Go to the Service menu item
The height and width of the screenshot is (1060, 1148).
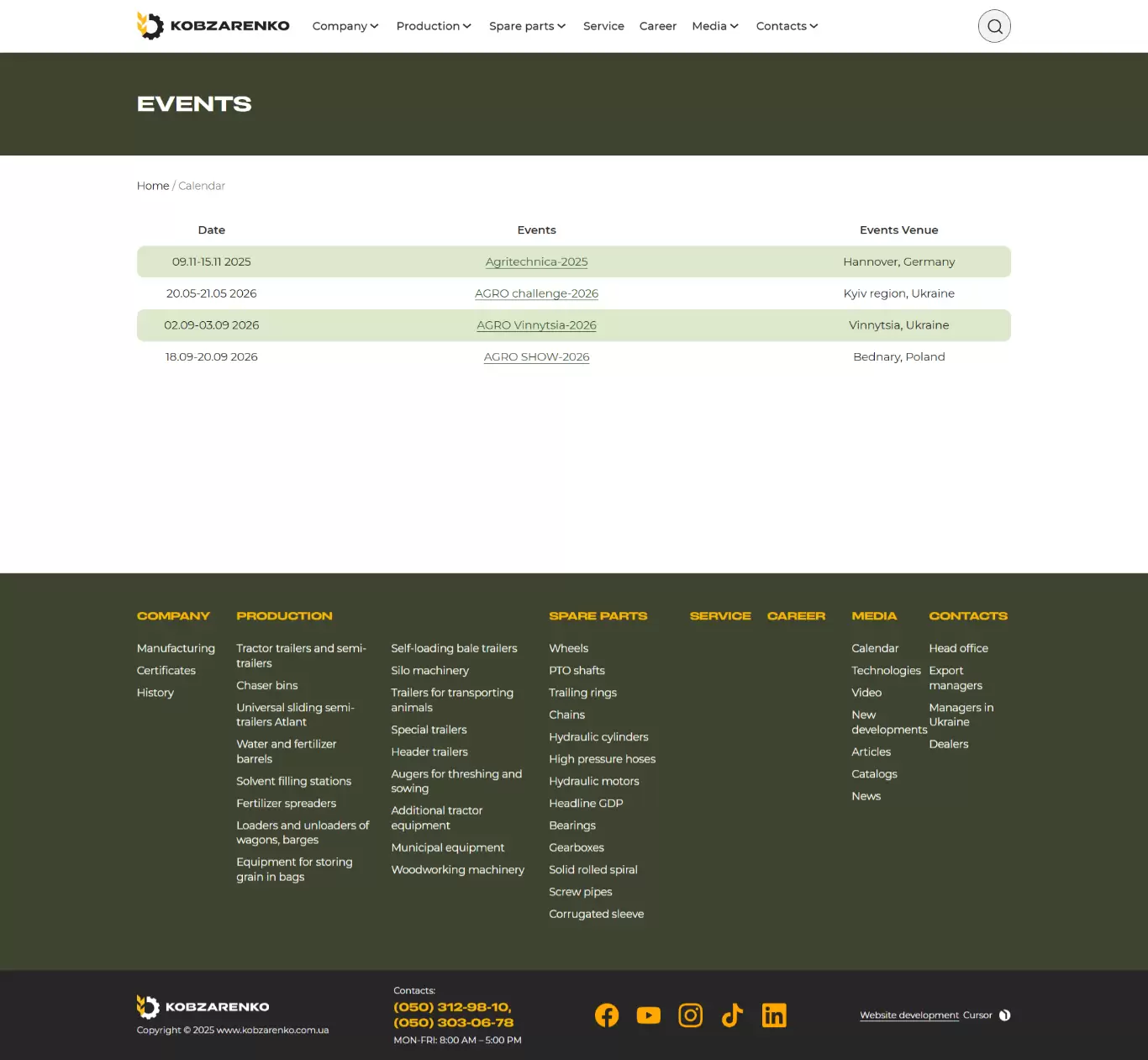[x=603, y=26]
